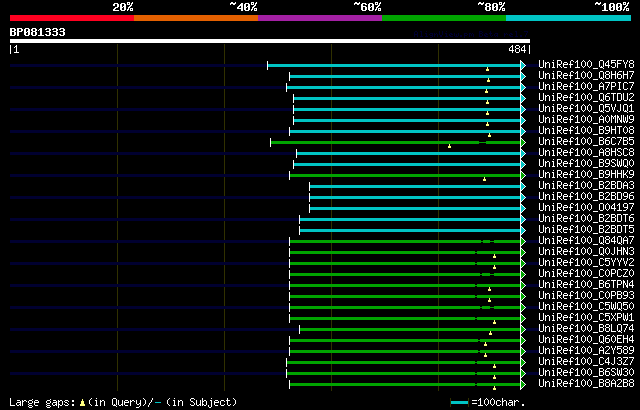
Task: Select the ~80% scale label
Action: pos(491,7)
